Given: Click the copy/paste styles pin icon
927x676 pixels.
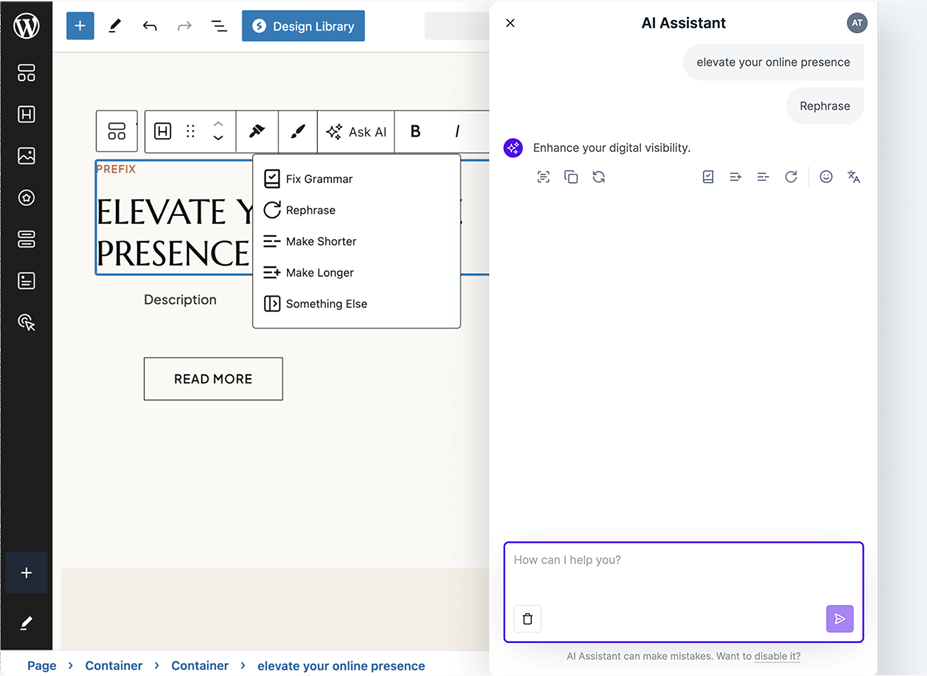Looking at the screenshot, I should click(x=257, y=131).
